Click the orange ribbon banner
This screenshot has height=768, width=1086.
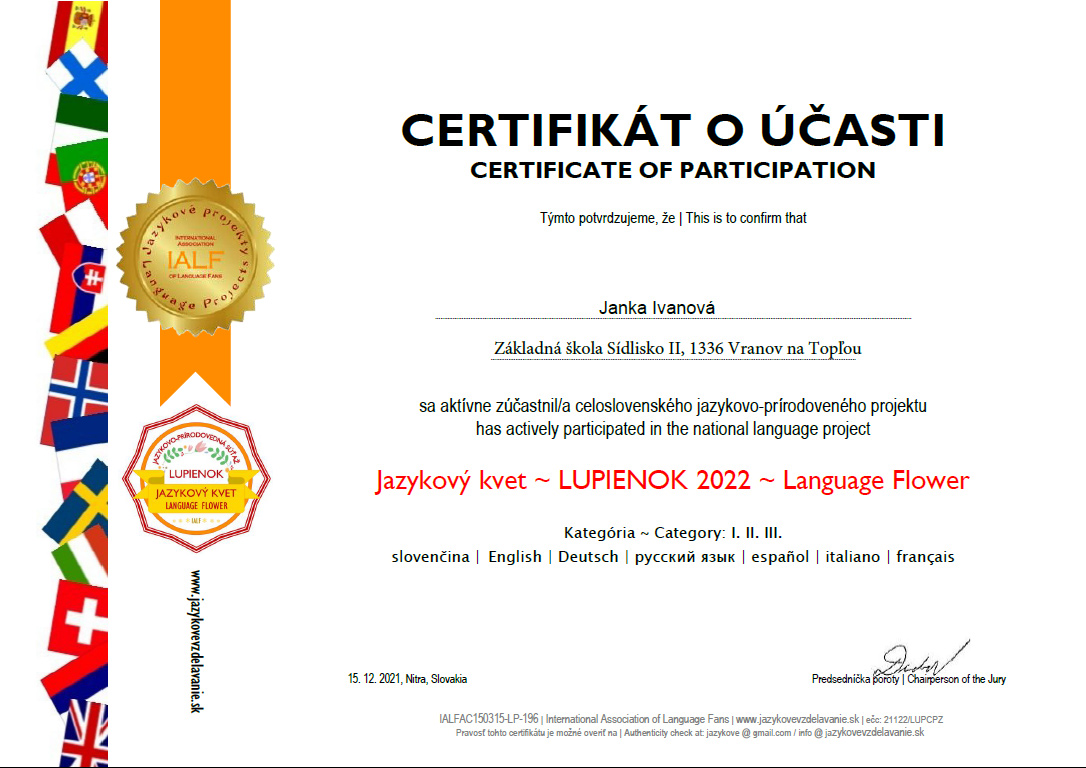click(x=194, y=100)
